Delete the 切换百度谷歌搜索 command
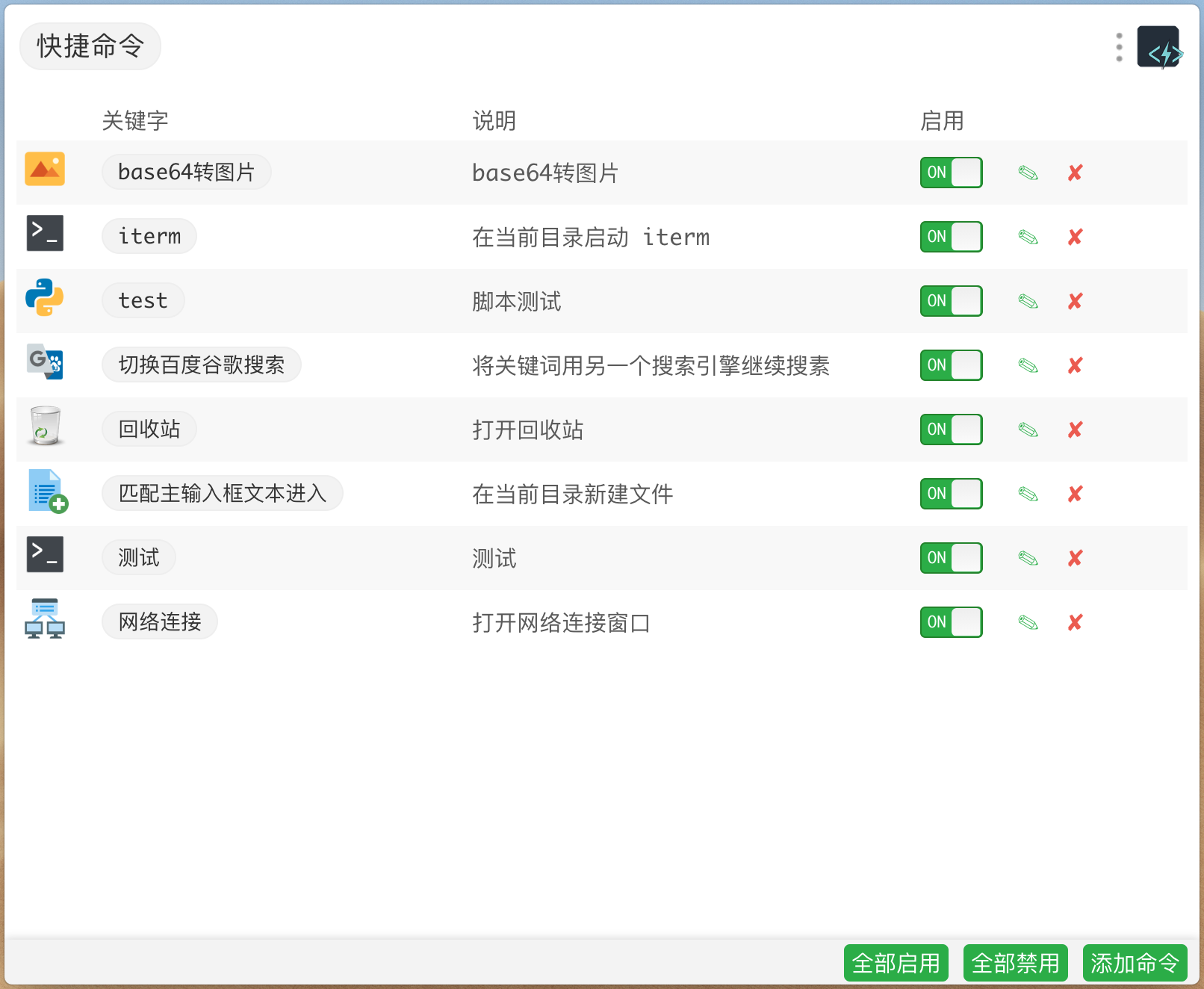Screen dimensions: 1204x989 (x=1076, y=366)
